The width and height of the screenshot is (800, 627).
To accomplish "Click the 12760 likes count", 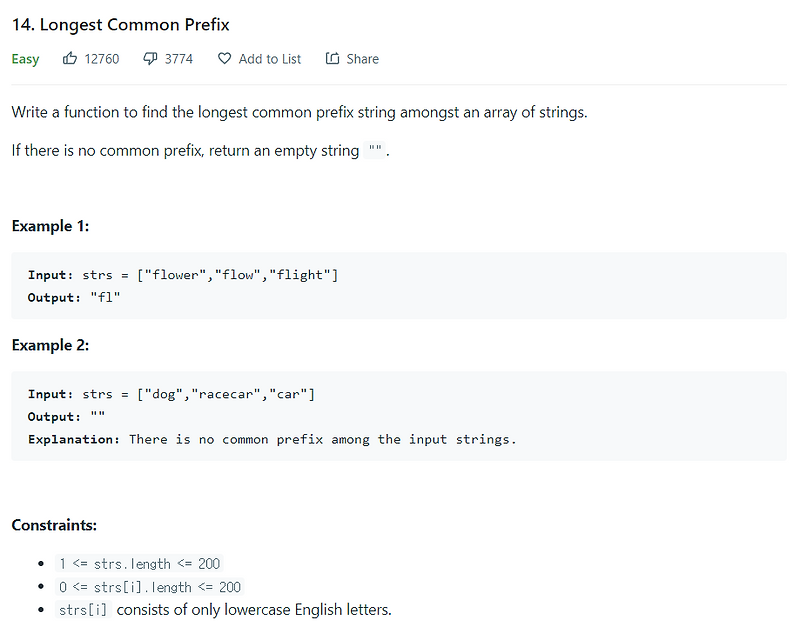I will [x=102, y=59].
